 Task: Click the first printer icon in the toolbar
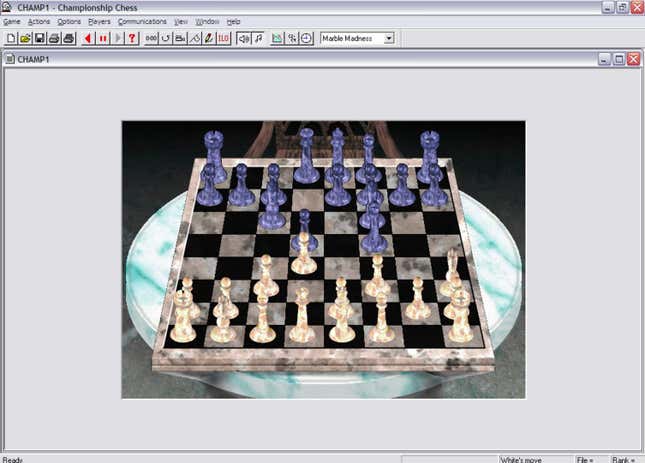[54, 39]
